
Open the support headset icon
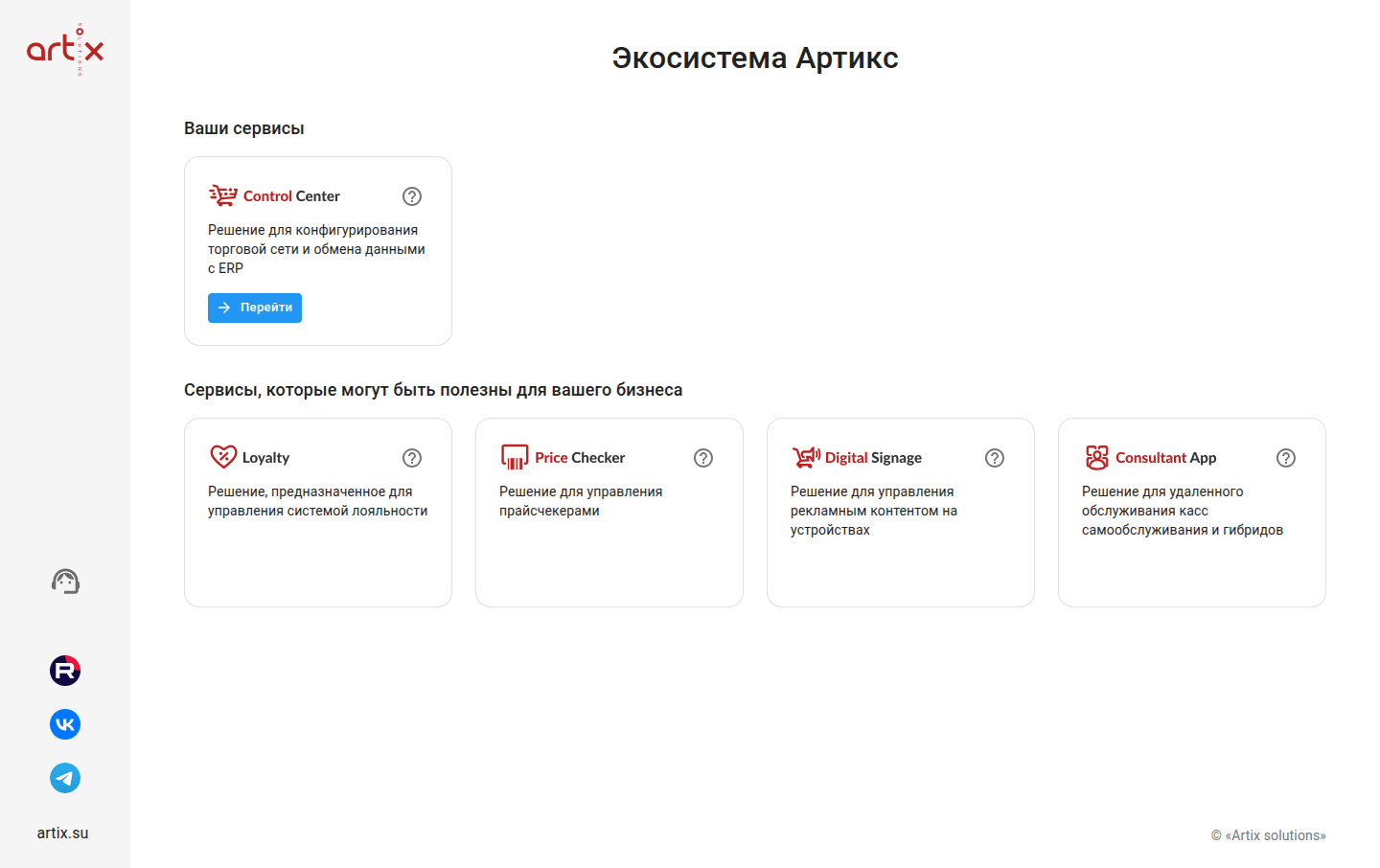[65, 582]
